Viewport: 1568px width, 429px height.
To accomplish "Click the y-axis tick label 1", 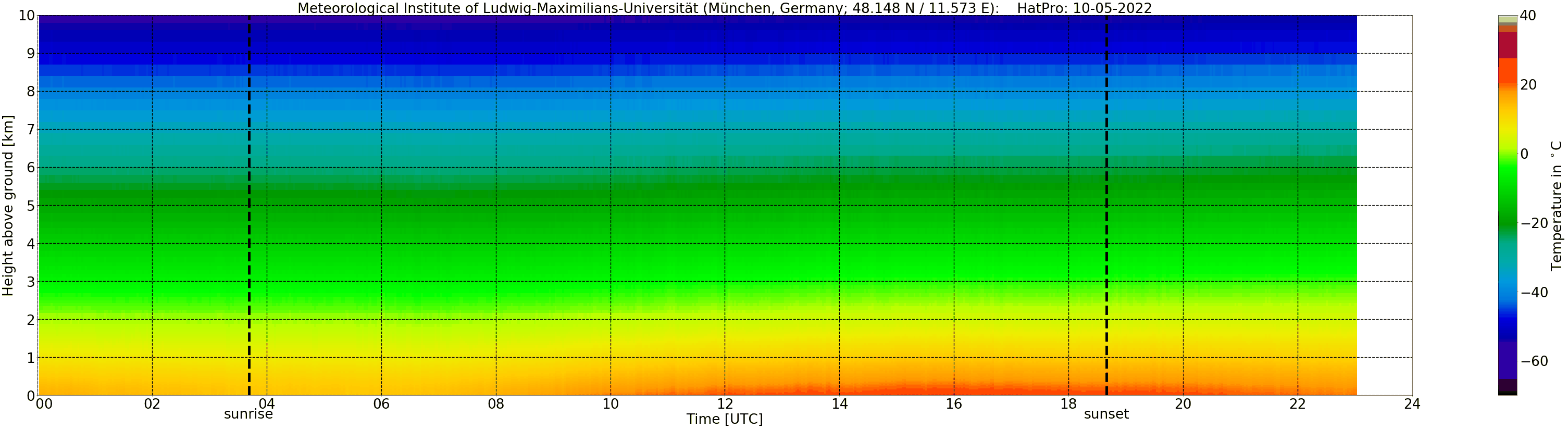I will 30,358.
